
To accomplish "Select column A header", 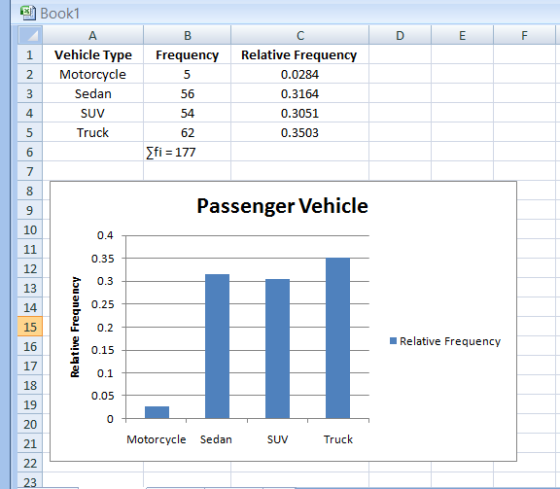I will 93,35.
